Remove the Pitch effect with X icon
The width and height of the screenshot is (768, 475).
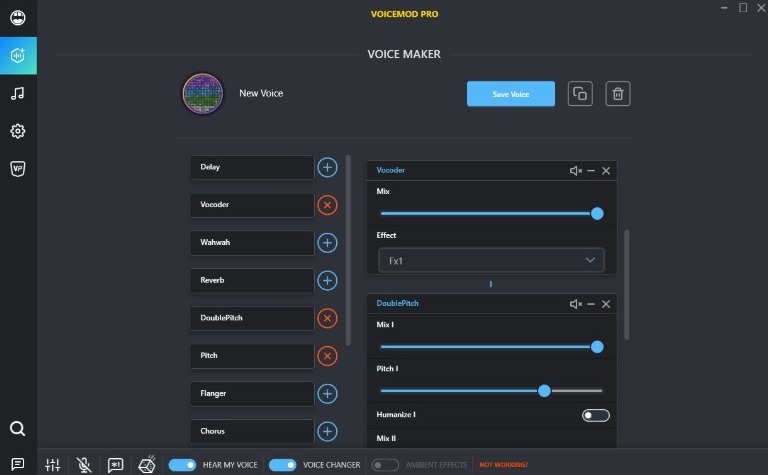point(327,356)
